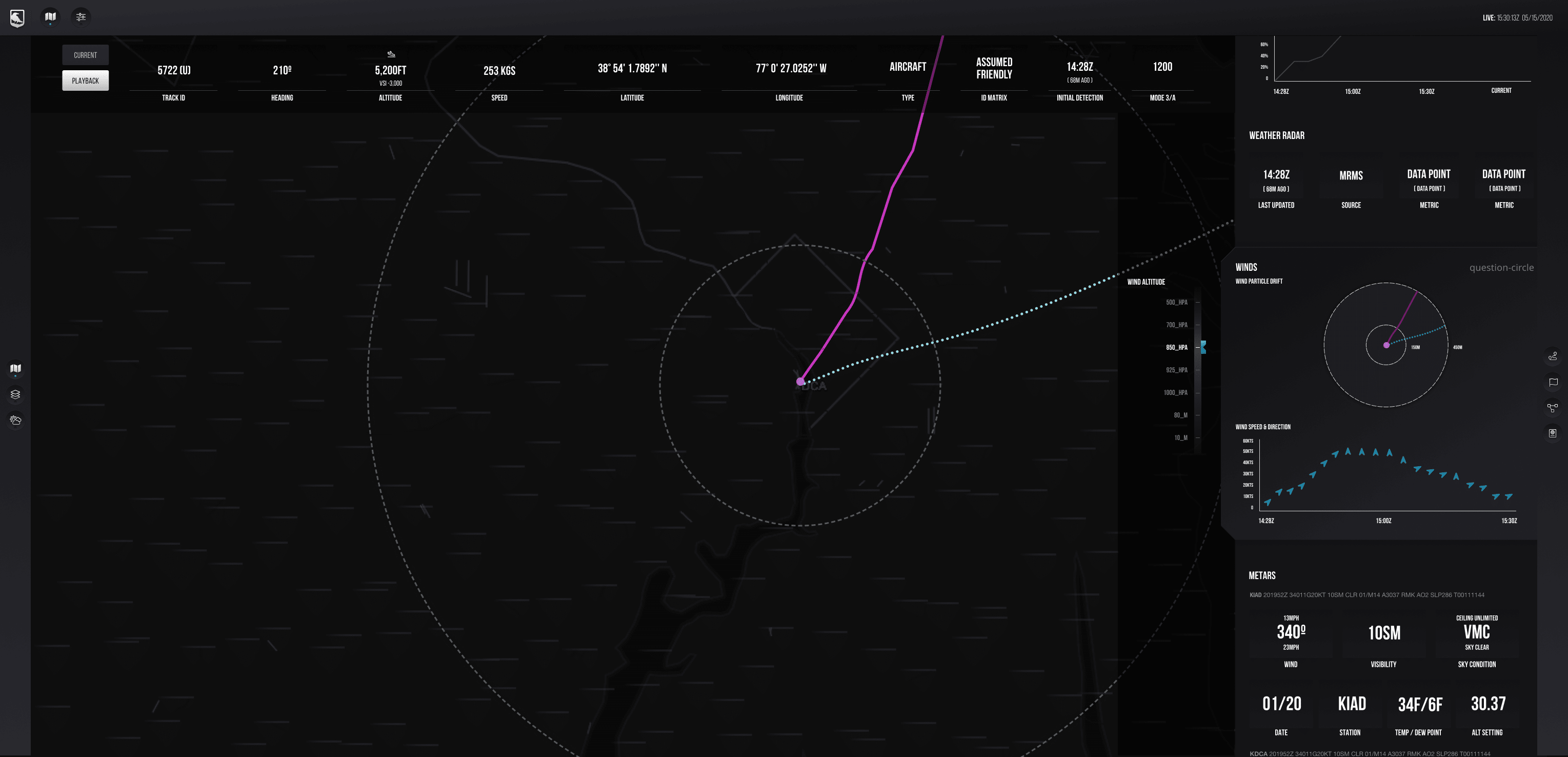Select 10_M wind altitude
This screenshot has height=757, width=1568.
click(x=1180, y=437)
